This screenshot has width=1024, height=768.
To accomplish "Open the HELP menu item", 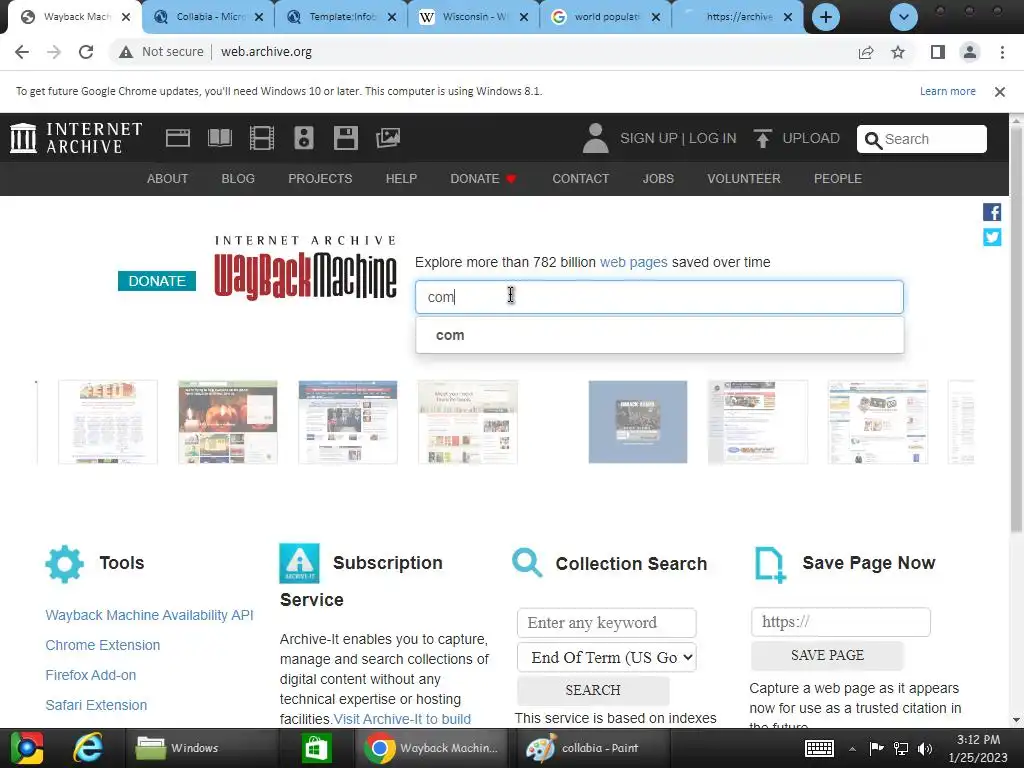I will click(x=401, y=179).
